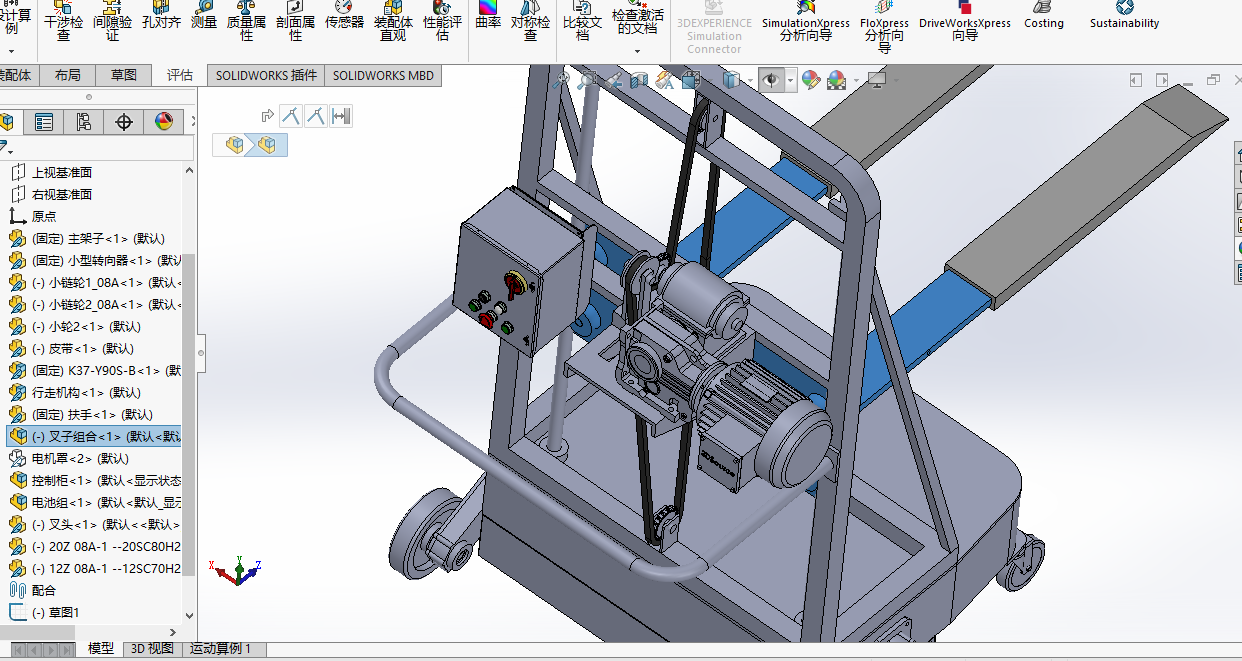The width and height of the screenshot is (1242, 661).
Task: Toggle Section View icon
Action: [x=639, y=80]
